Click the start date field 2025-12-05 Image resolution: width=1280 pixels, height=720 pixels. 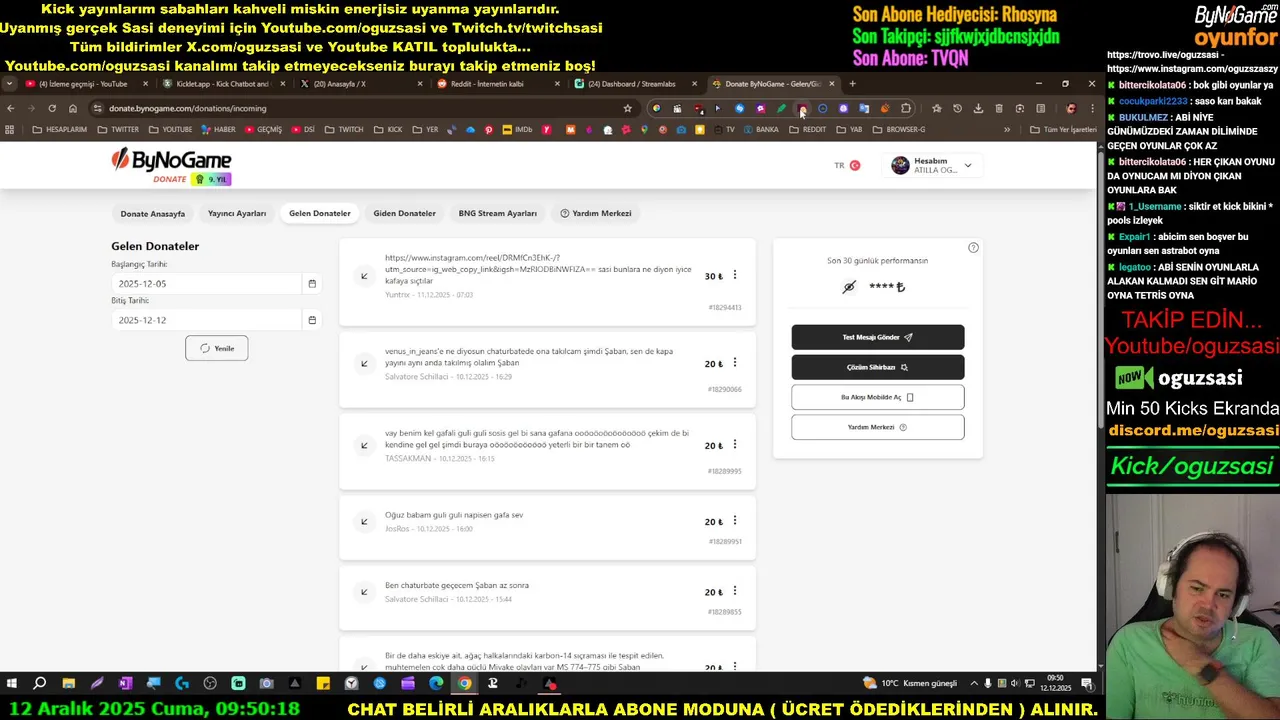click(206, 284)
